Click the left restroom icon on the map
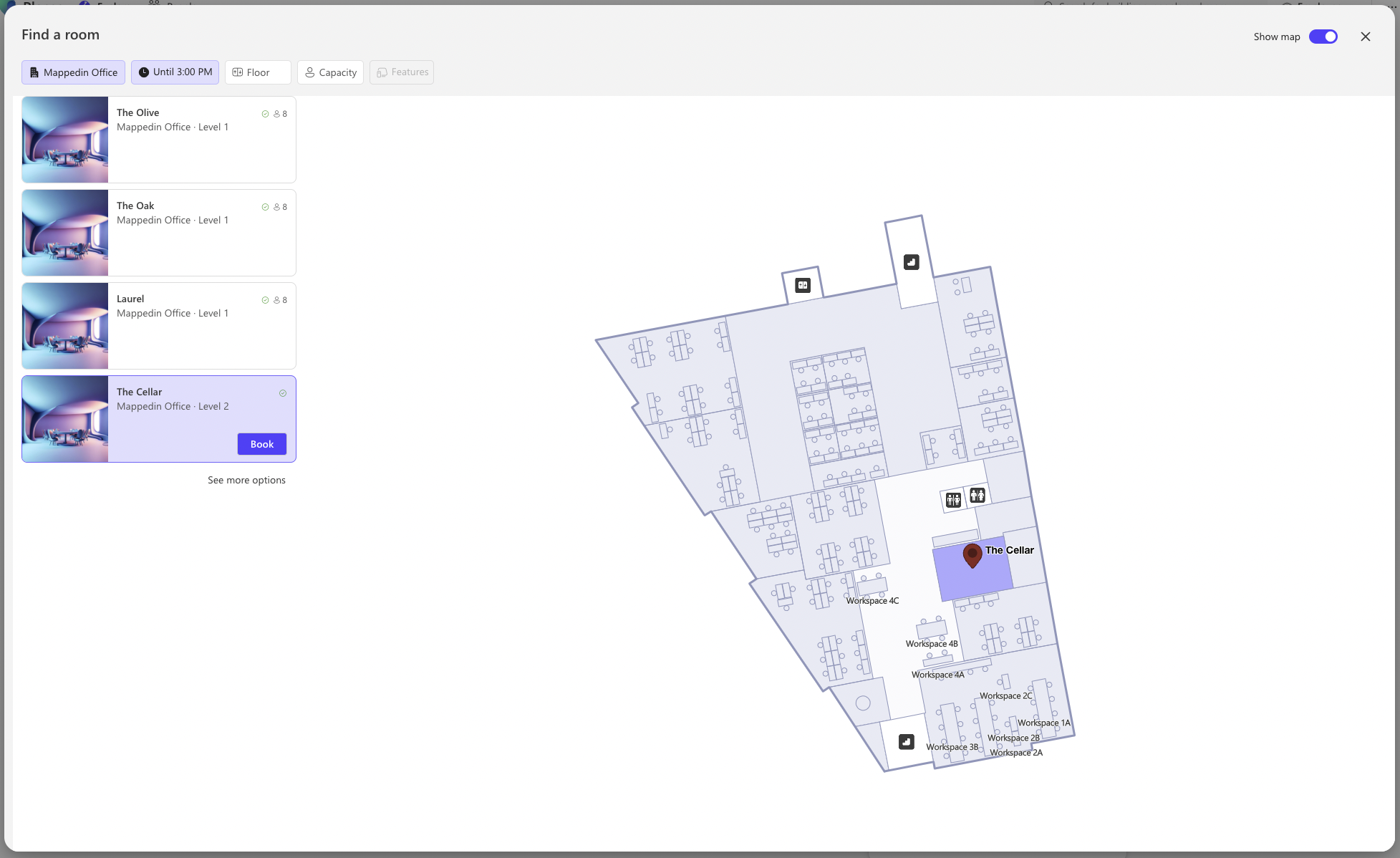Screen dimensions: 1400x858 [x=953, y=500]
